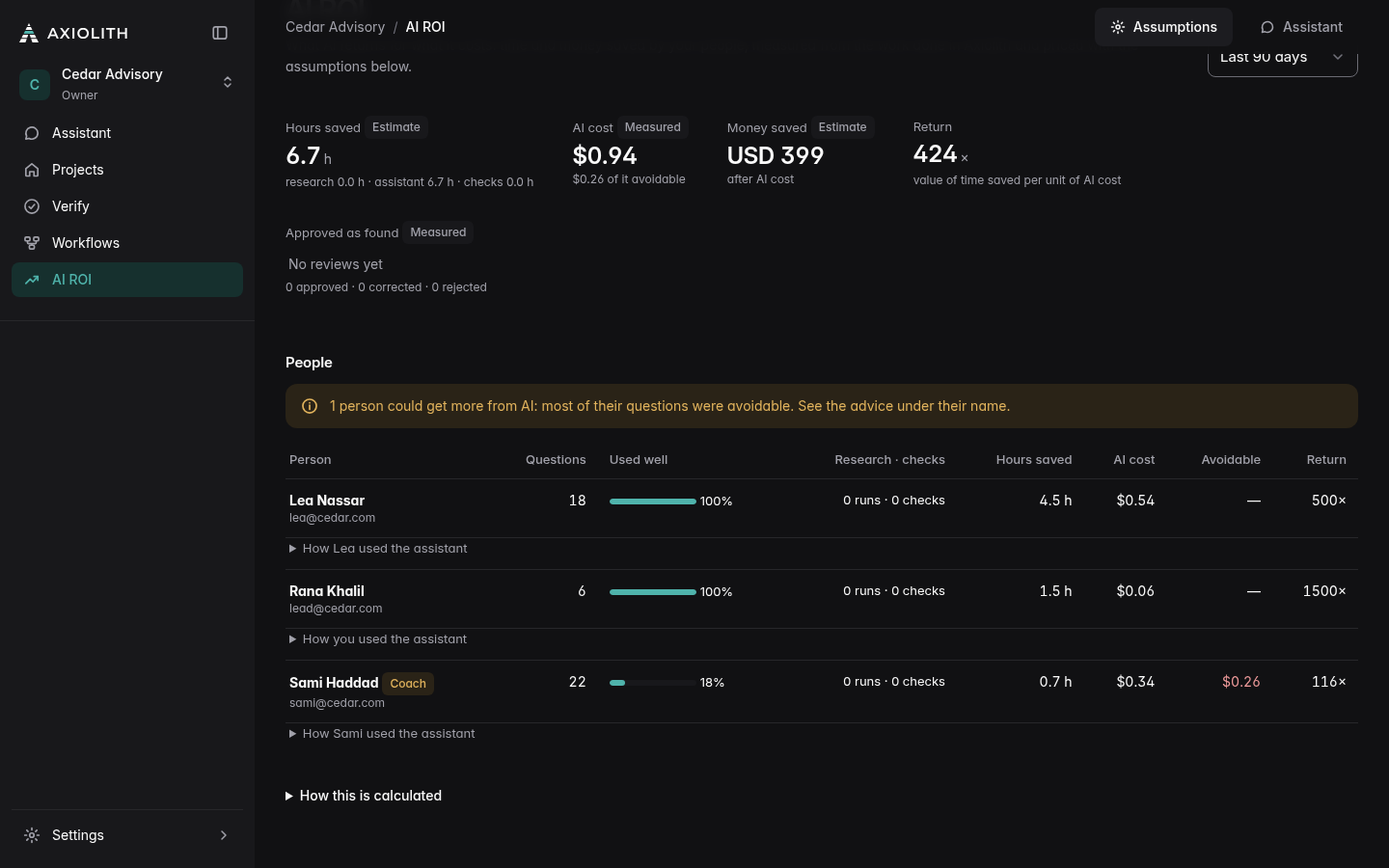Click the Lea Nassar name
This screenshot has width=1389, height=868.
click(327, 501)
